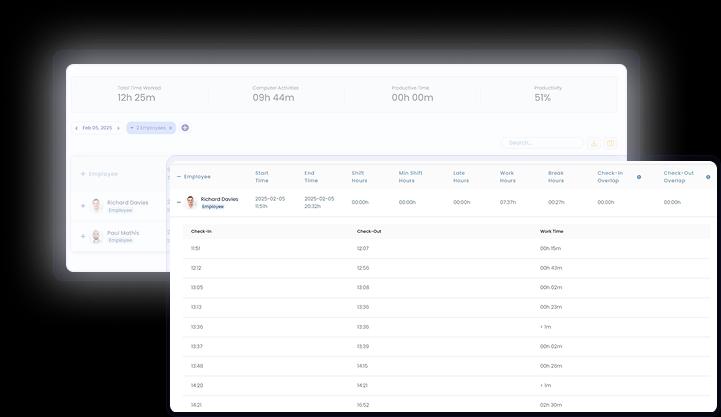721x417 pixels.
Task: Click the Richard Davies name link
Action: pyautogui.click(x=219, y=199)
